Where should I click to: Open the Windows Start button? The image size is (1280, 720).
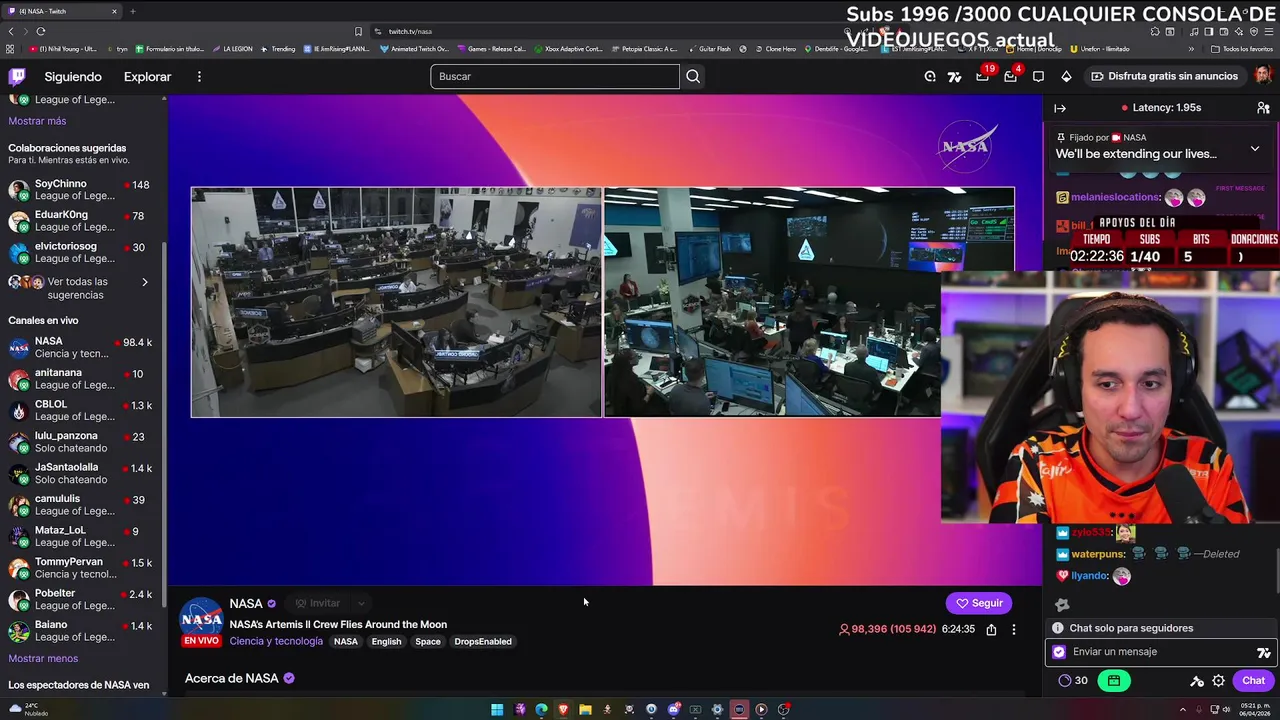(x=497, y=710)
